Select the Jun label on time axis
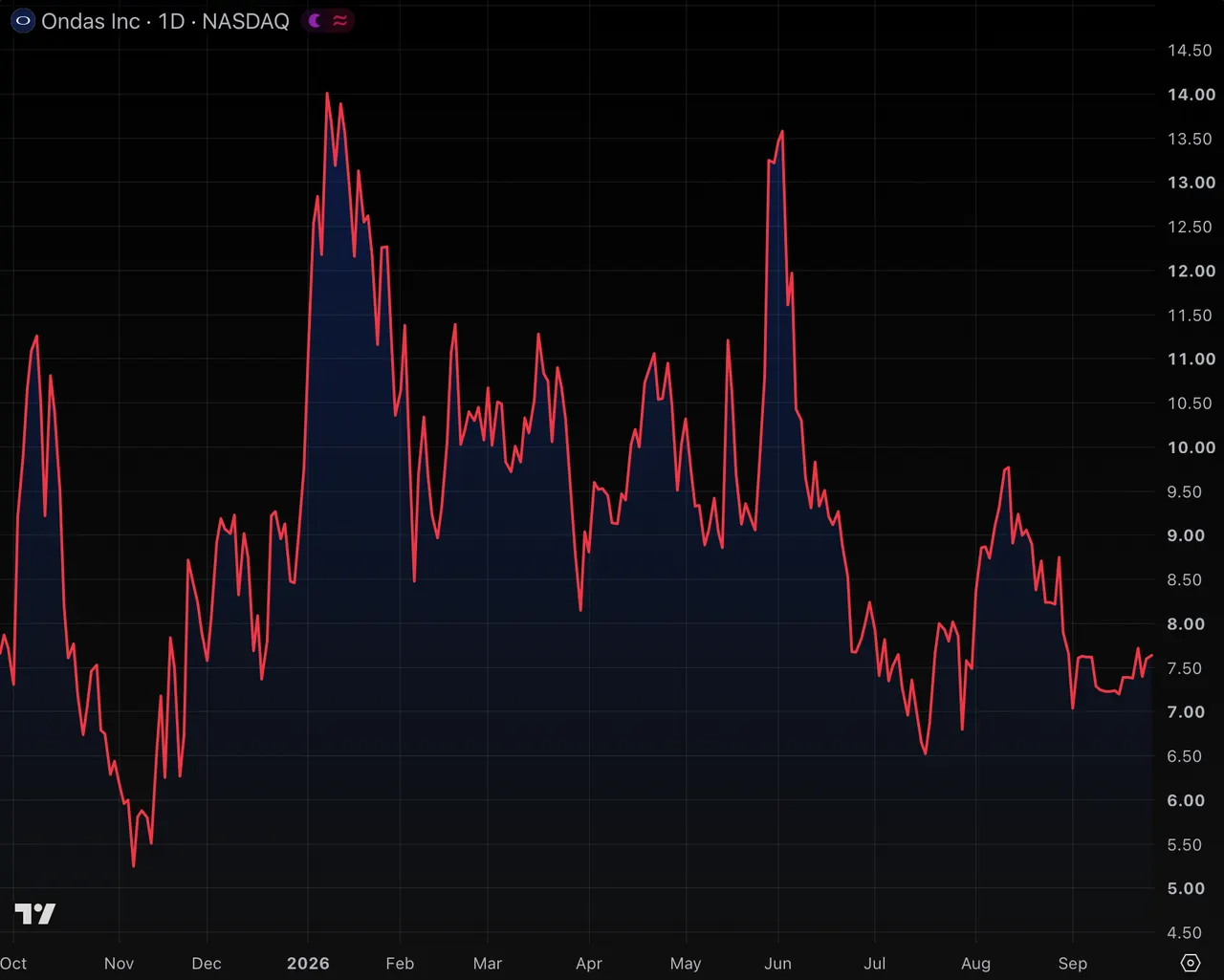Viewport: 1224px width, 980px height. click(x=778, y=963)
